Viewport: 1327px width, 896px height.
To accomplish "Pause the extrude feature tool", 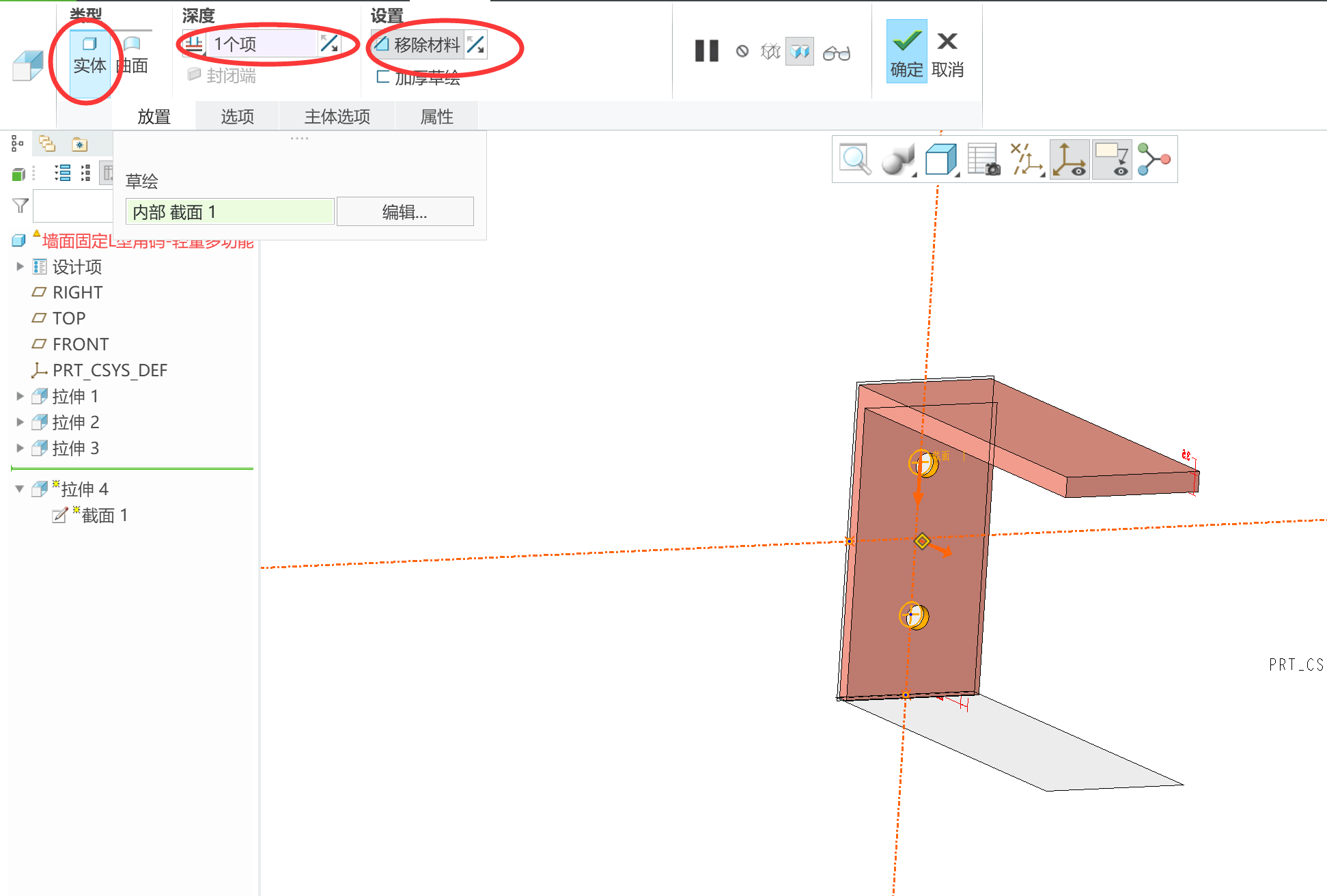I will click(x=706, y=51).
